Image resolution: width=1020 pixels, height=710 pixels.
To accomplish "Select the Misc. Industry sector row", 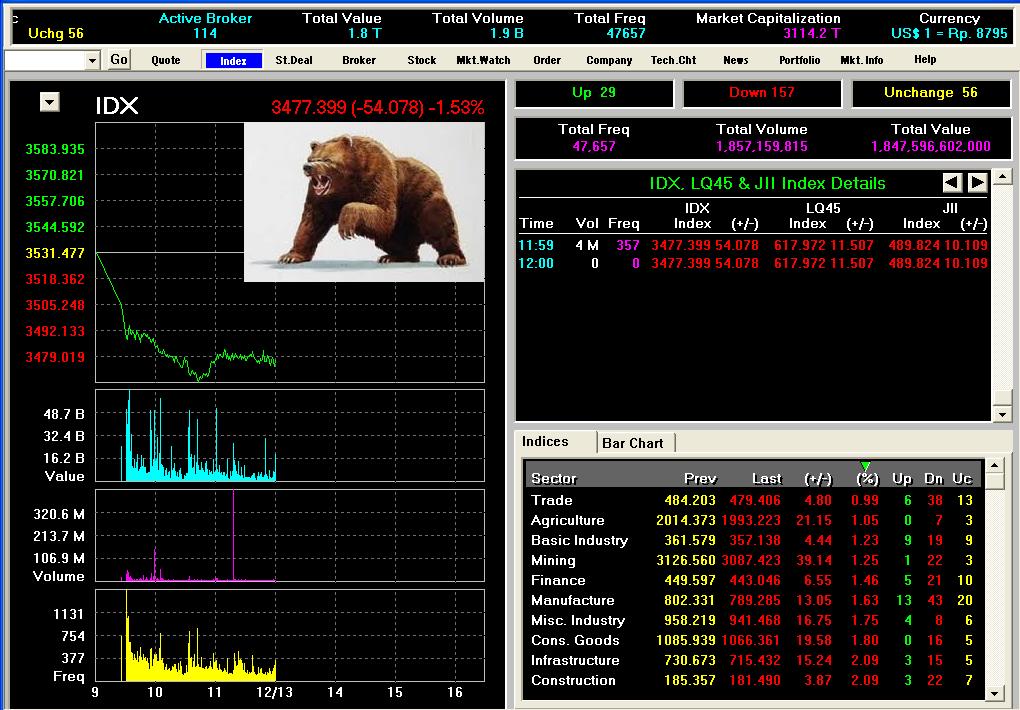I will pyautogui.click(x=751, y=620).
